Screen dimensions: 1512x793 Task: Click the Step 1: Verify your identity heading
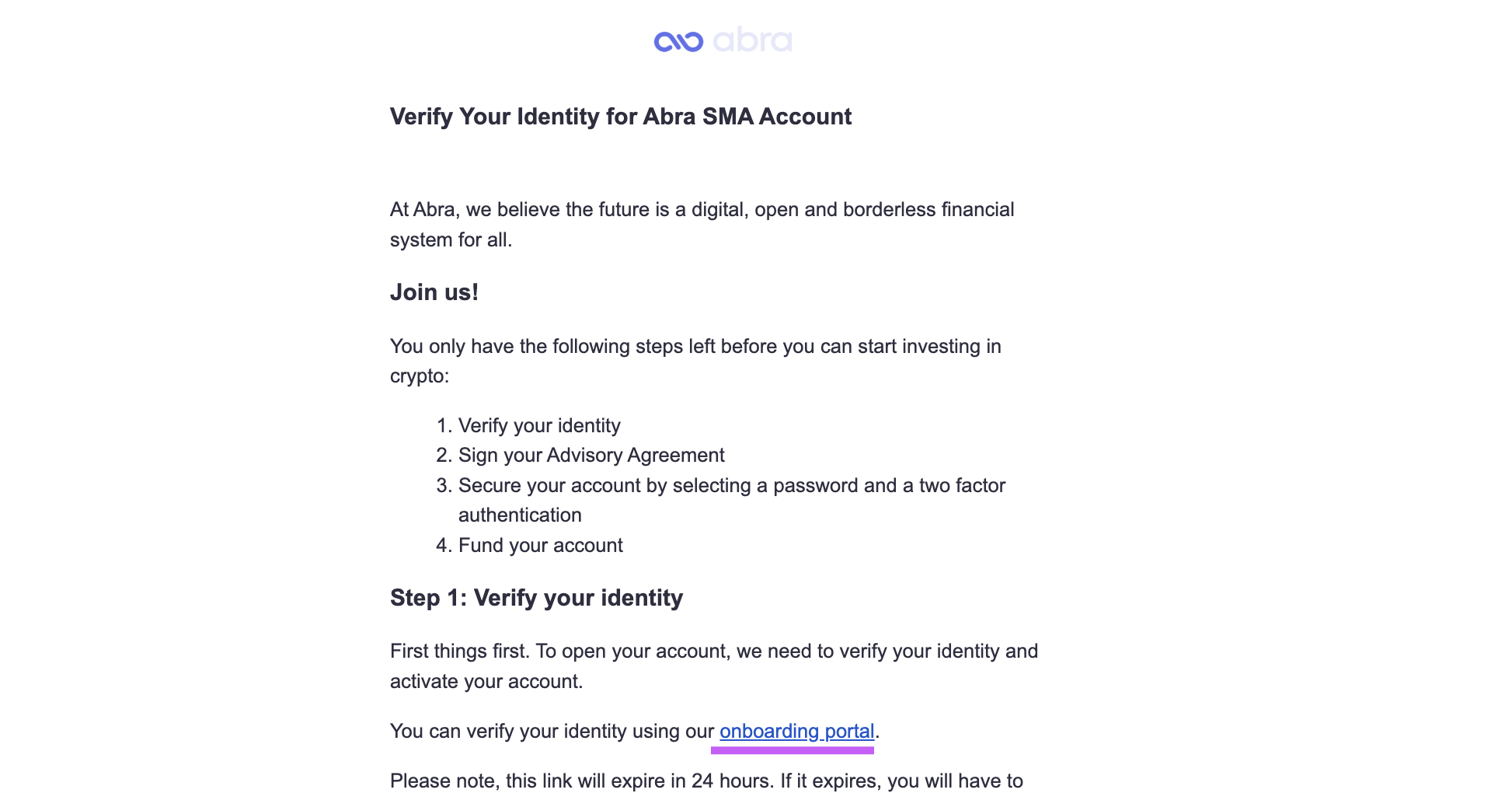click(x=536, y=598)
